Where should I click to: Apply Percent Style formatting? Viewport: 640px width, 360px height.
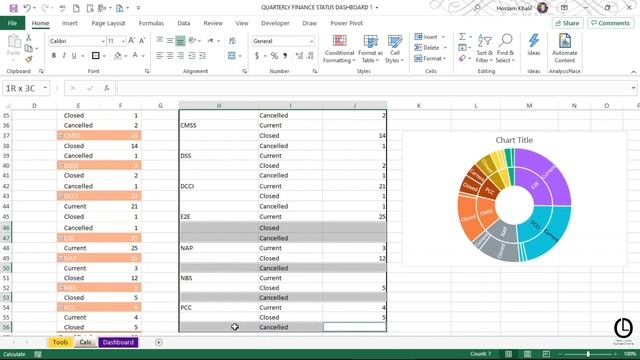tap(274, 56)
